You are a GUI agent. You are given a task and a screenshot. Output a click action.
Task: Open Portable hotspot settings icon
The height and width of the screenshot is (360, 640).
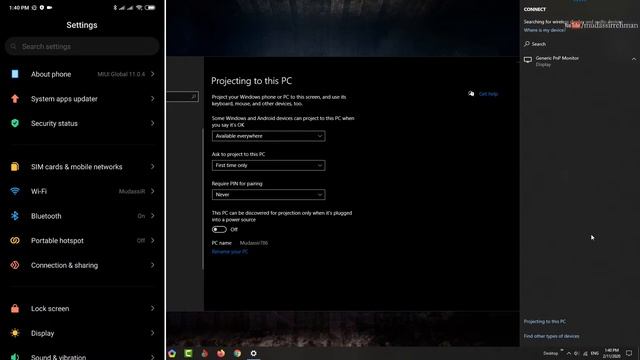15,240
